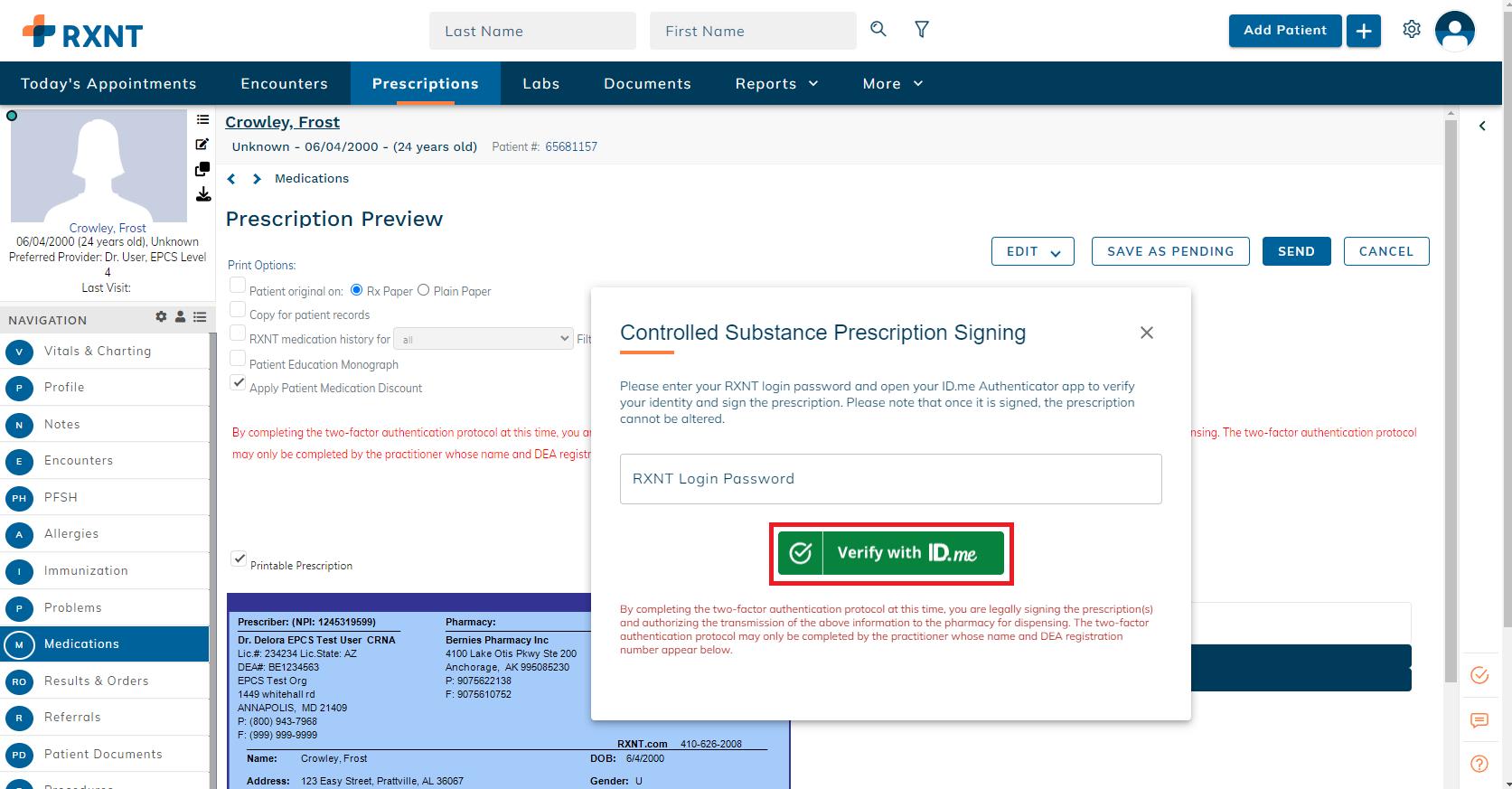Close the Controlled Substance signing dialog
This screenshot has height=789, width=1512.
pos(1147,333)
